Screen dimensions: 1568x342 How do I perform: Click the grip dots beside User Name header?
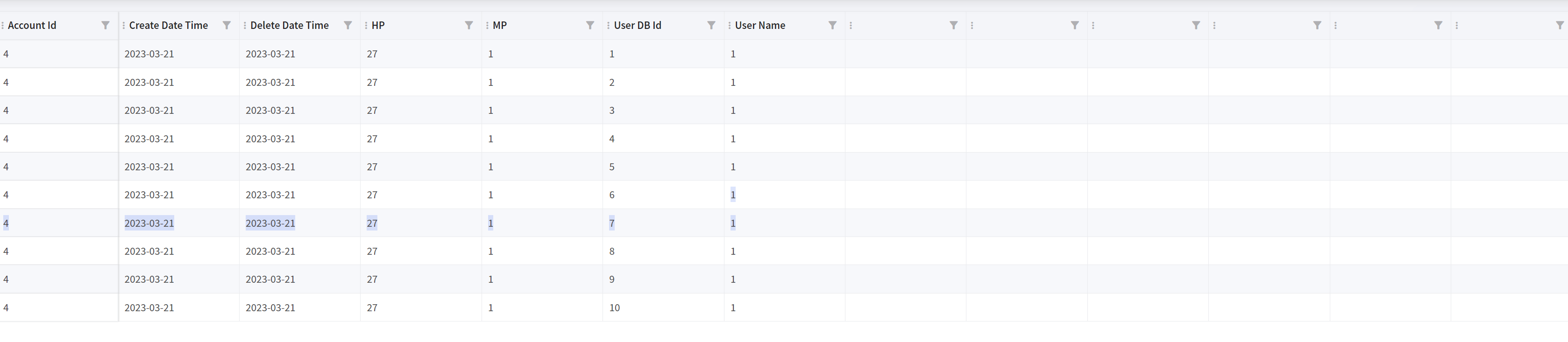pyautogui.click(x=729, y=26)
